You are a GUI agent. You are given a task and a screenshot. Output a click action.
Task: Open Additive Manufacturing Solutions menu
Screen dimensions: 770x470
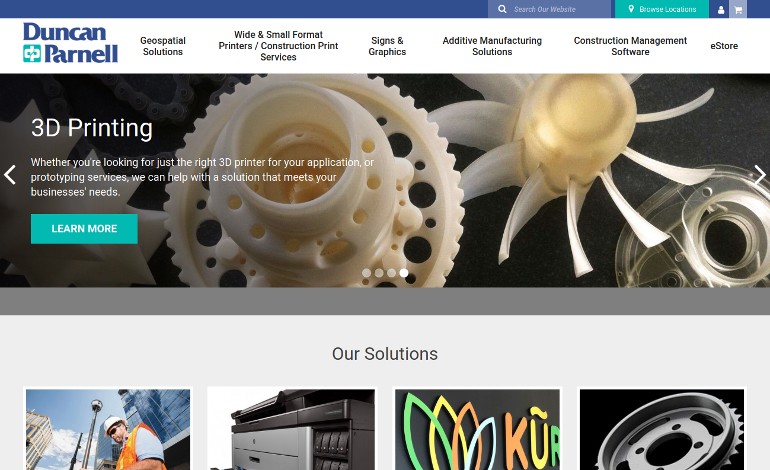pyautogui.click(x=492, y=46)
